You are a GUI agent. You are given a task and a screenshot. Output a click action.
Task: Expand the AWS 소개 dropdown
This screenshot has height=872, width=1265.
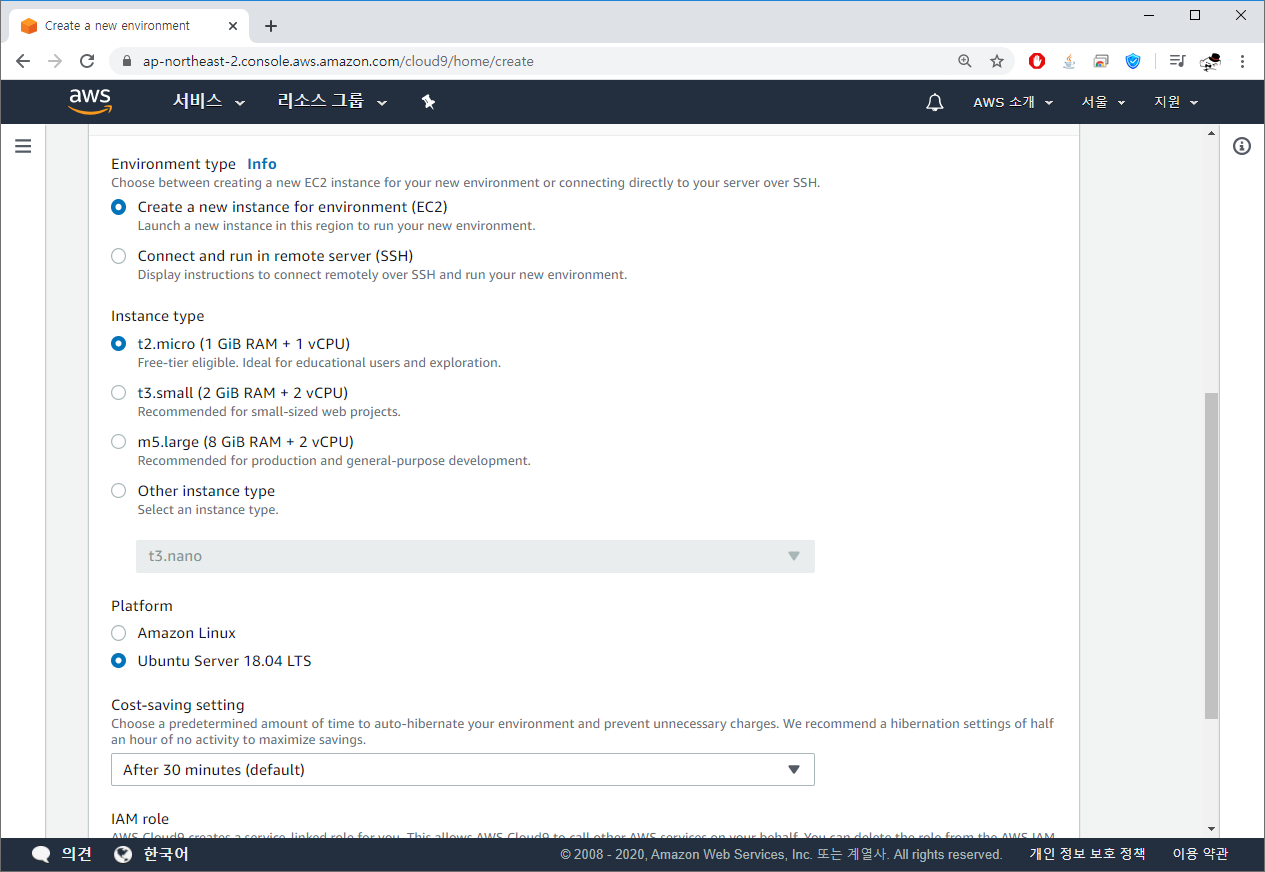pyautogui.click(x=1013, y=102)
